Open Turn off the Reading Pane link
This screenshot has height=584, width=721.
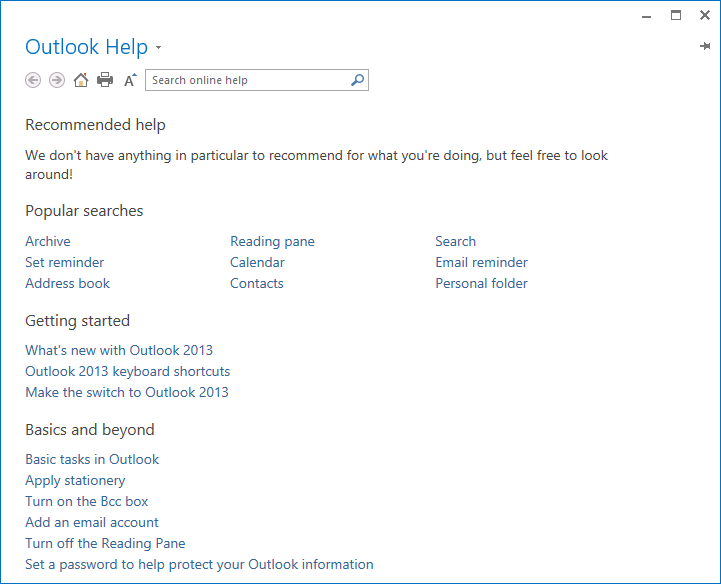click(x=105, y=544)
